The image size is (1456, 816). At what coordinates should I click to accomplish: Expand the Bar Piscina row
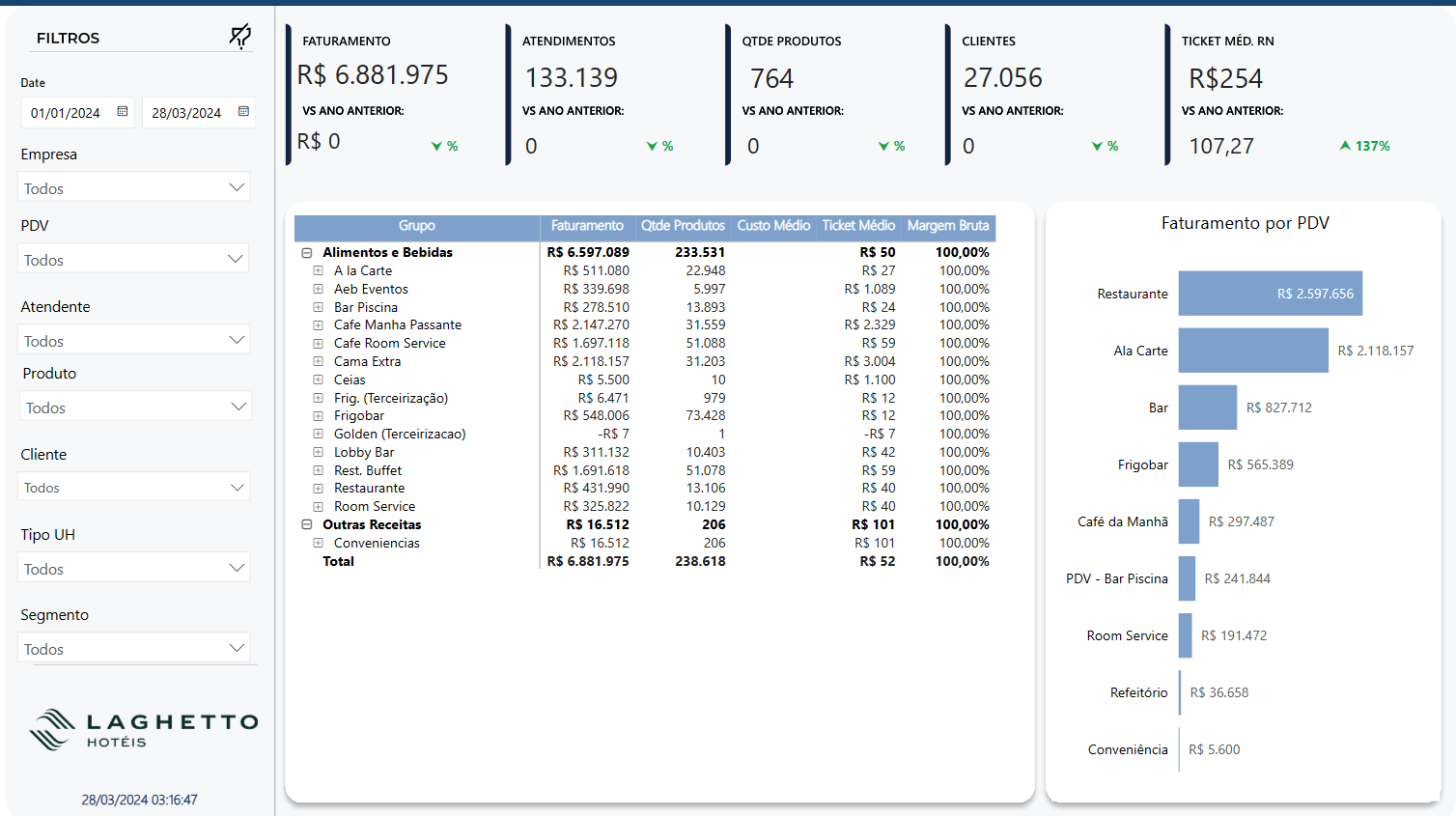tap(318, 307)
